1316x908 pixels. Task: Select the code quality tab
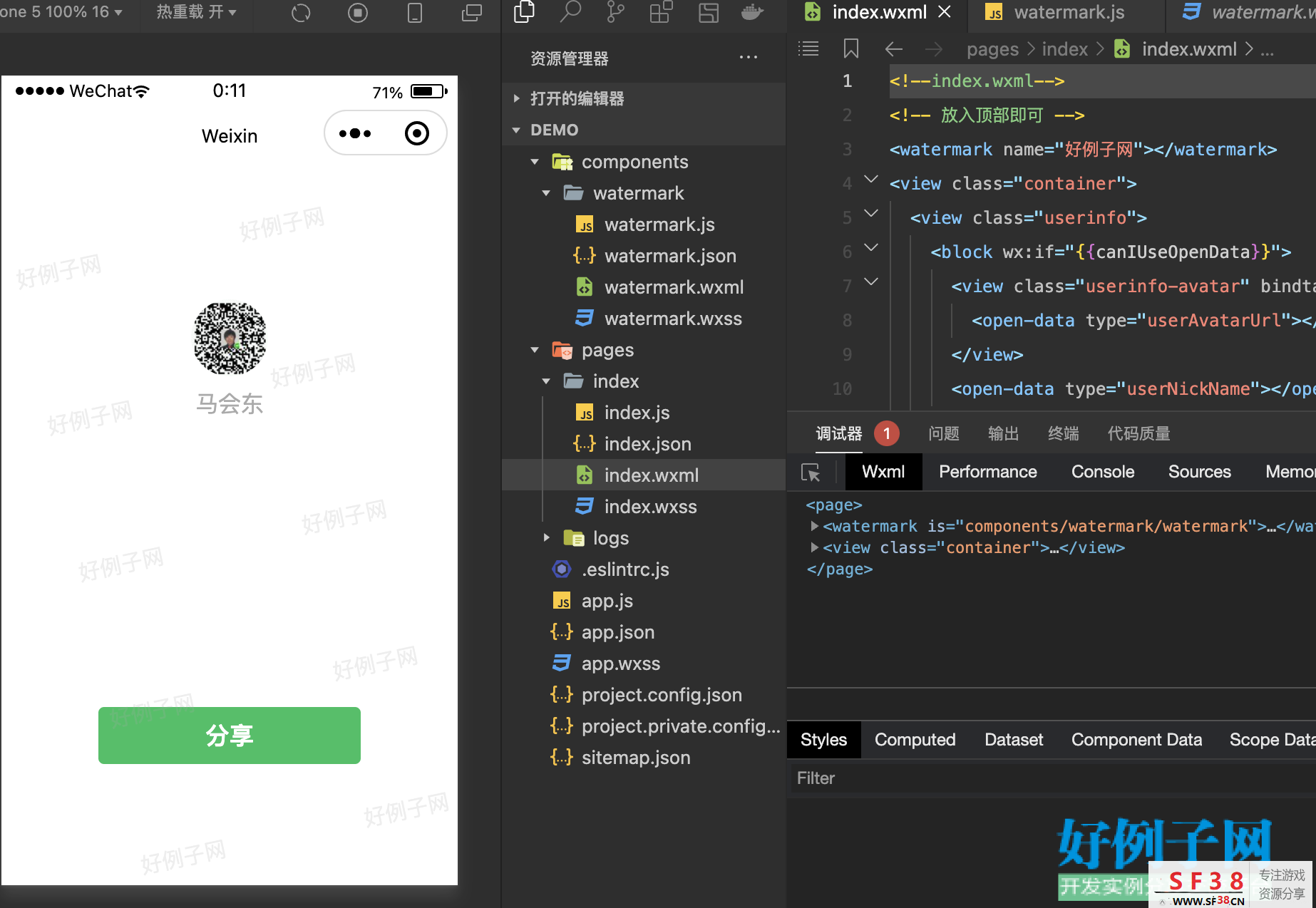coord(1139,433)
